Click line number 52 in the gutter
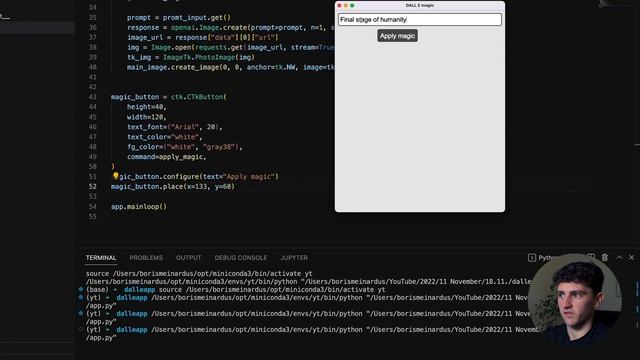The image size is (640, 360). [93, 187]
